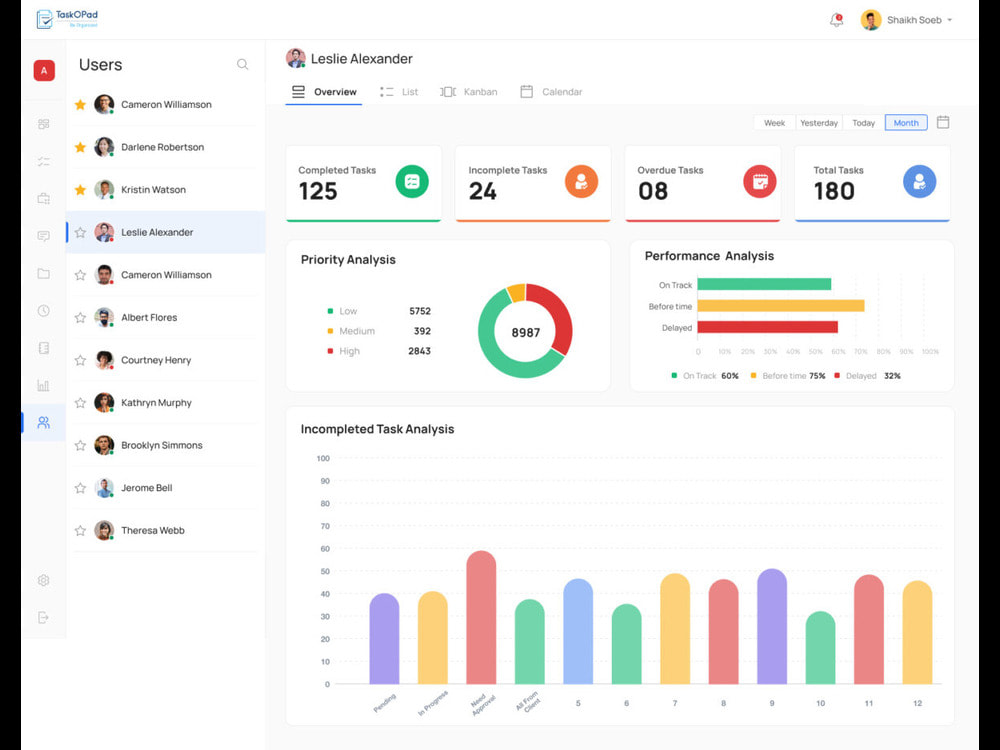Click the priority donut chart center 8987
Screen dimensions: 1000x750
tap(526, 332)
